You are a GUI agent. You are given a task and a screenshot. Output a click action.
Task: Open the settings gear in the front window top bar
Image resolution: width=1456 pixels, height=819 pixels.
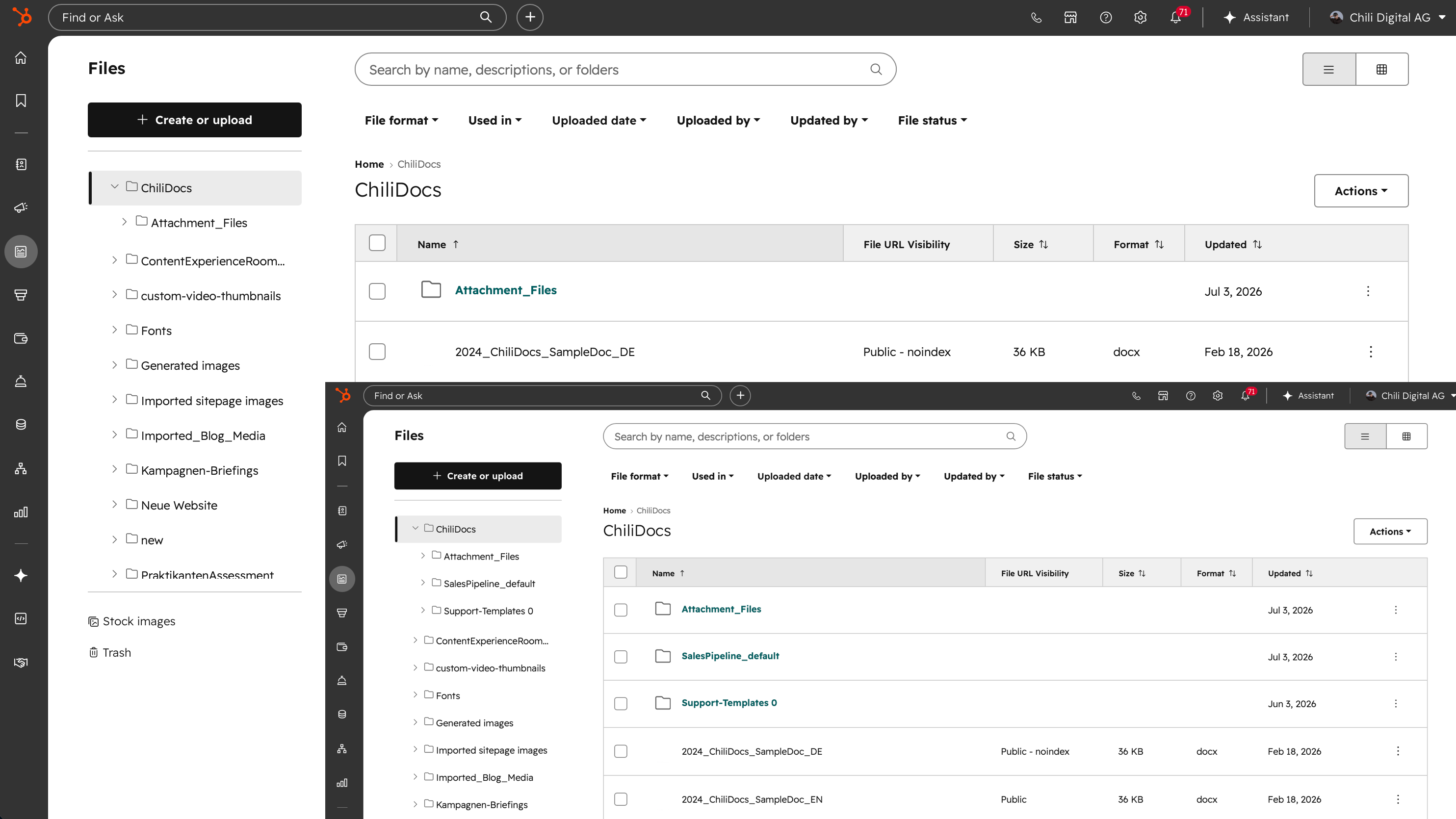point(1218,396)
